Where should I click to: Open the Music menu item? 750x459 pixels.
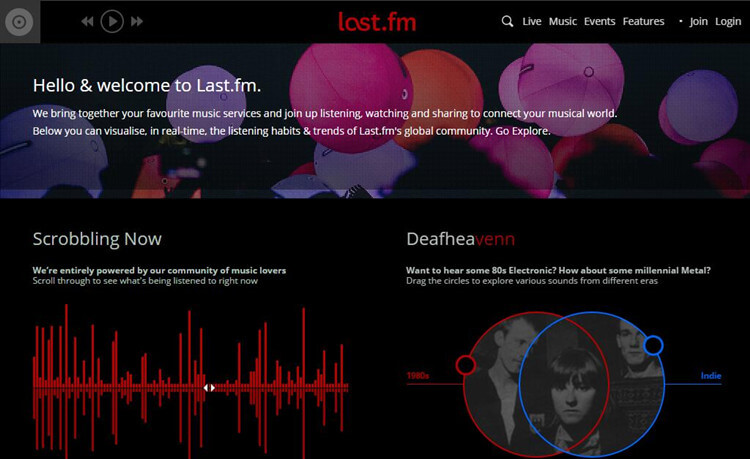coord(562,22)
